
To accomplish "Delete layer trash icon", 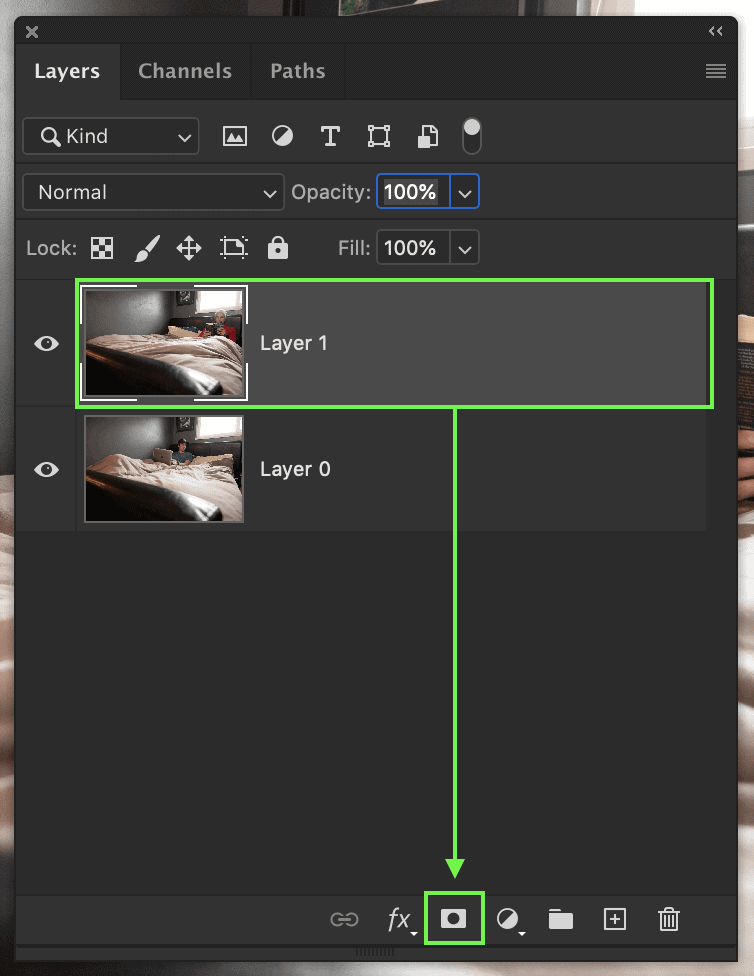I will 669,919.
